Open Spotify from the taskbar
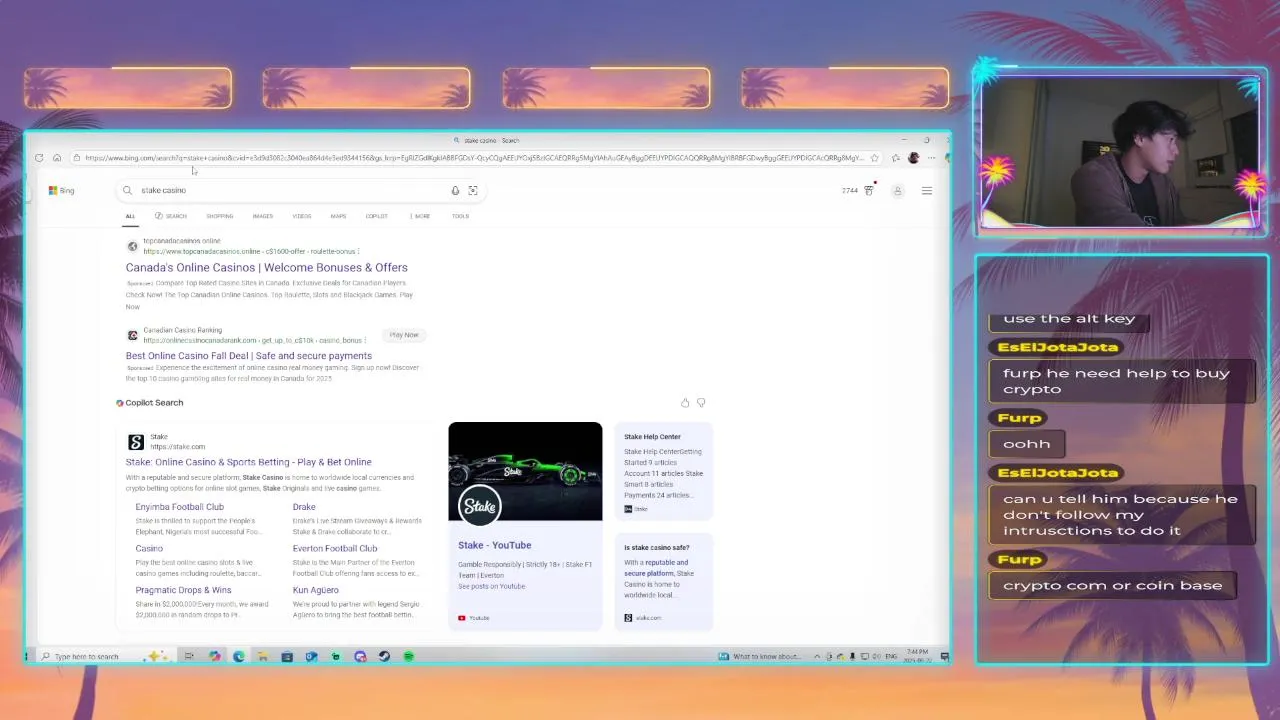The height and width of the screenshot is (720, 1280). pyautogui.click(x=409, y=656)
